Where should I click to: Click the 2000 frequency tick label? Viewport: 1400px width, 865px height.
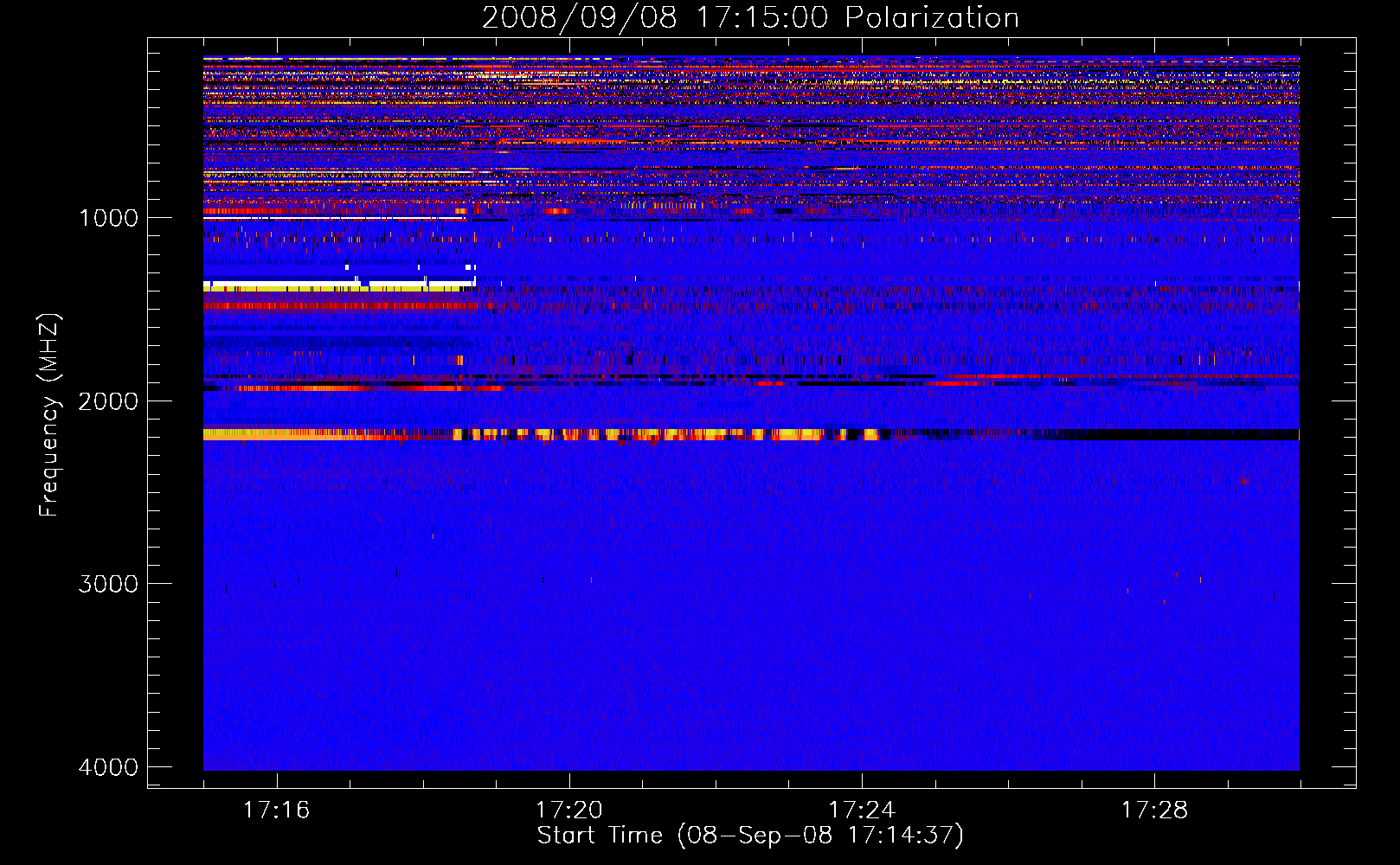click(109, 401)
